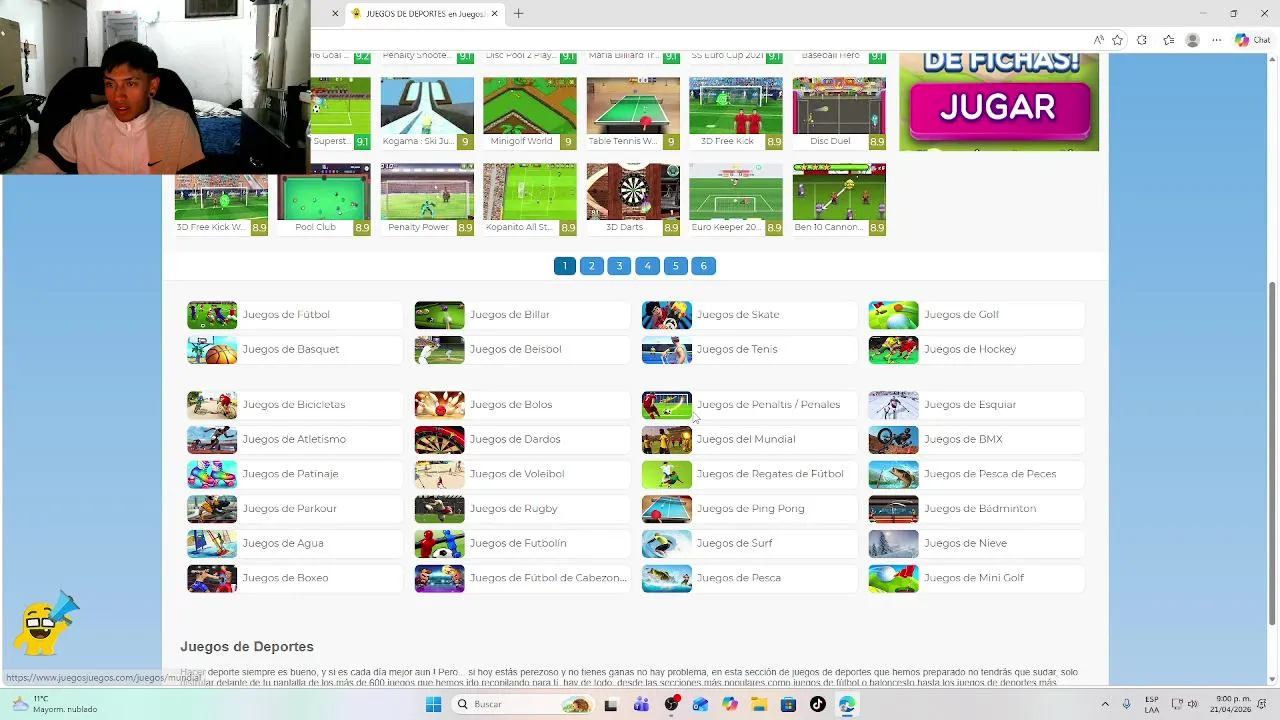Click the Juegos de Billar thumbnail icon

439,315
